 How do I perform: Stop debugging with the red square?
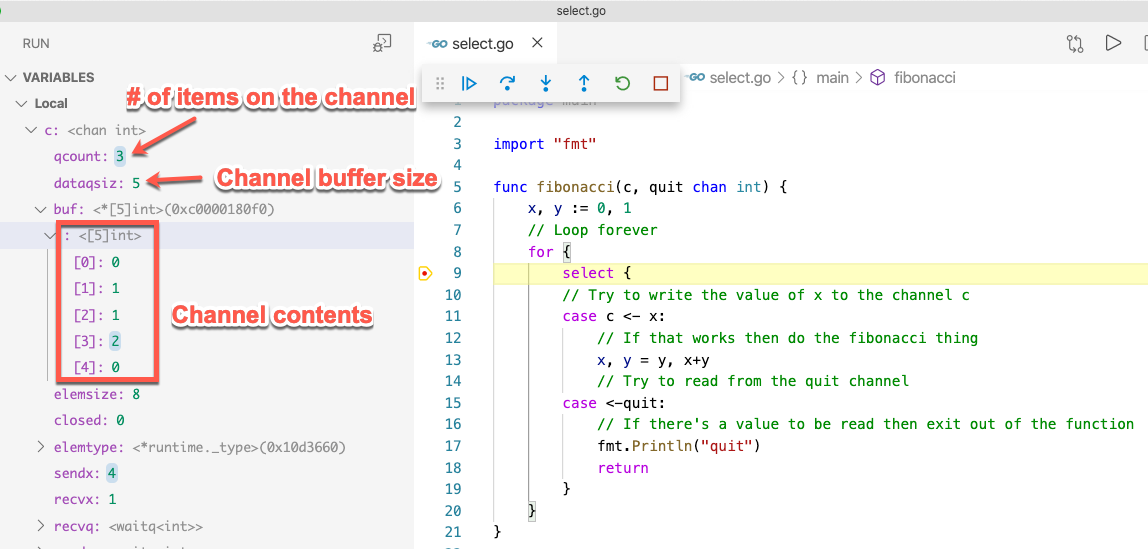660,83
